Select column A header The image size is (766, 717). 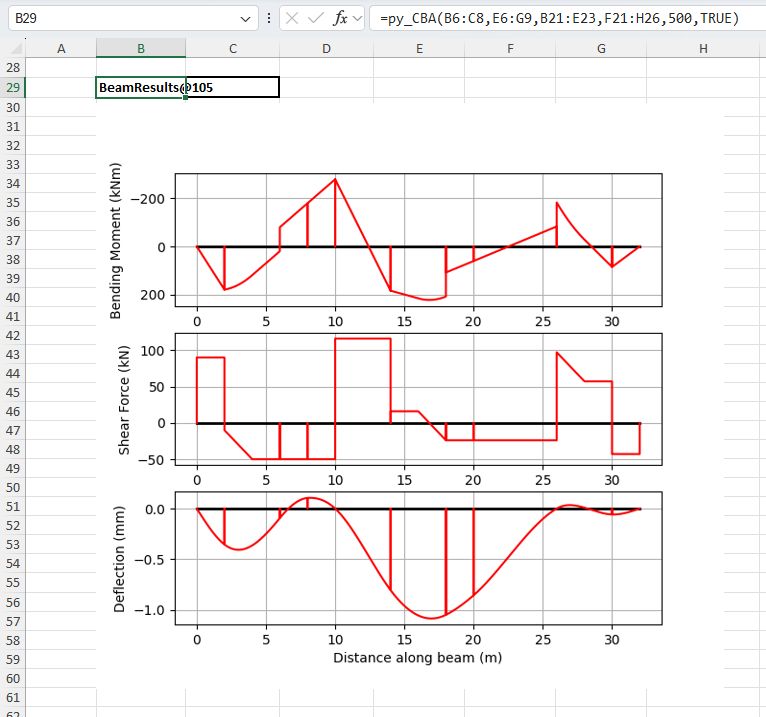pyautogui.click(x=61, y=48)
